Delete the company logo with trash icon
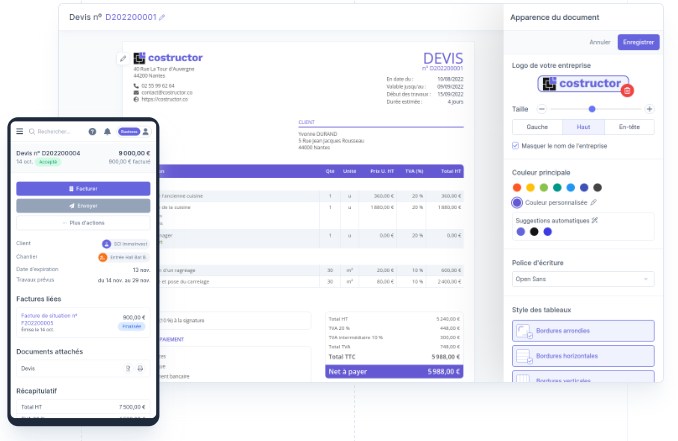Image resolution: width=678 pixels, height=441 pixels. (627, 91)
